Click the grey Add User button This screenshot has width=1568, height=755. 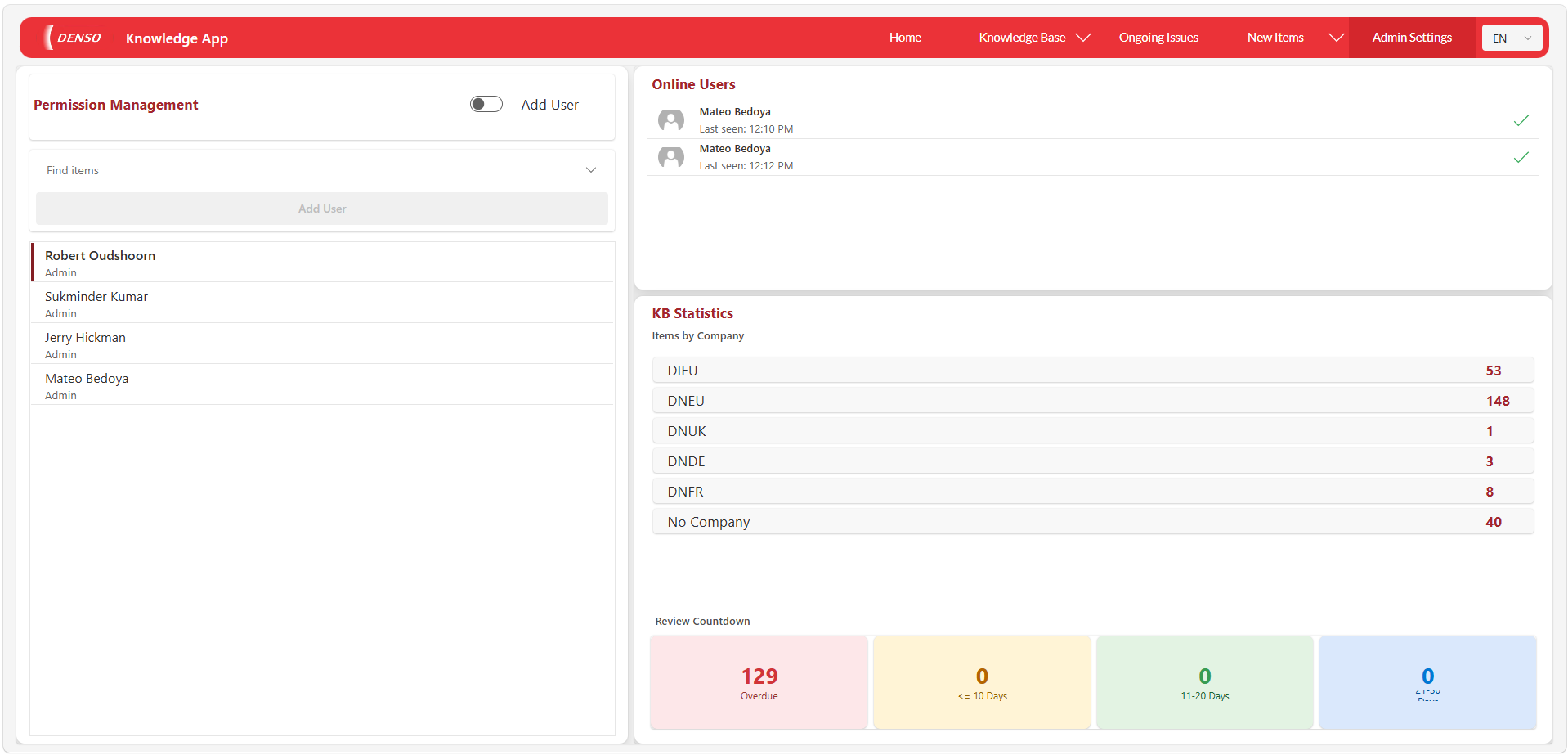click(x=322, y=209)
